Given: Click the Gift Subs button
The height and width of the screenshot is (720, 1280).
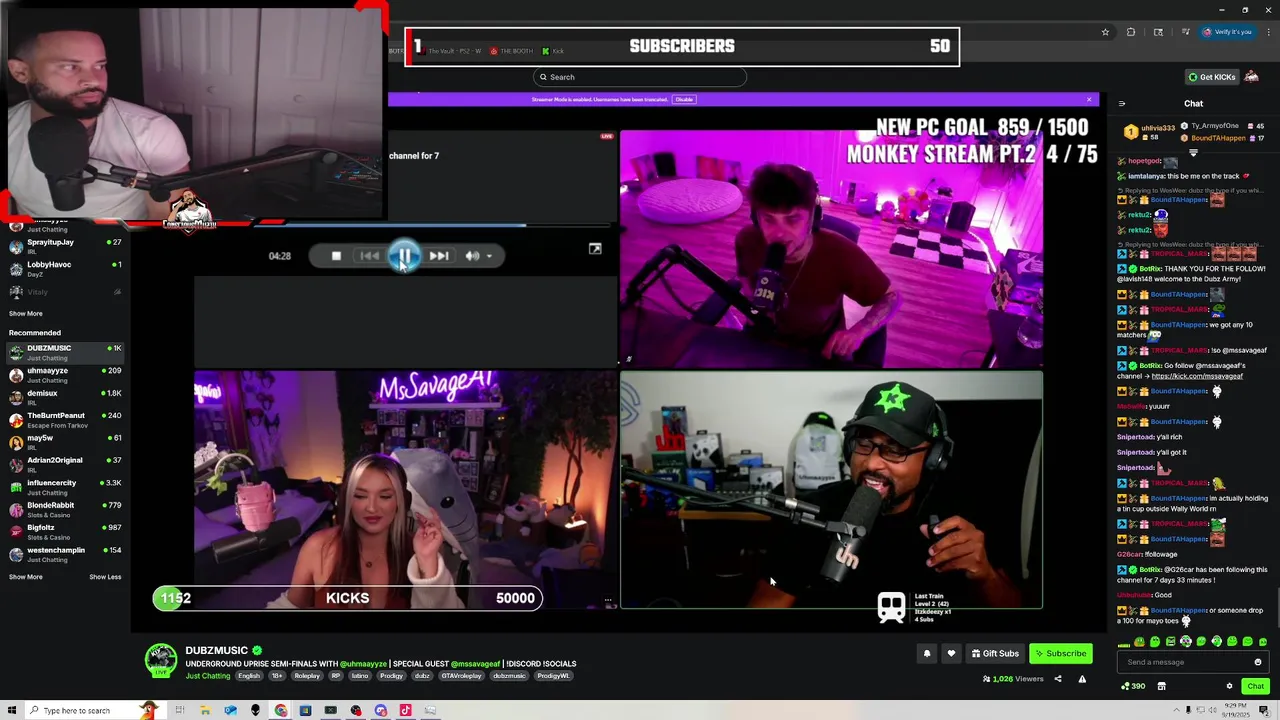Looking at the screenshot, I should (x=995, y=653).
